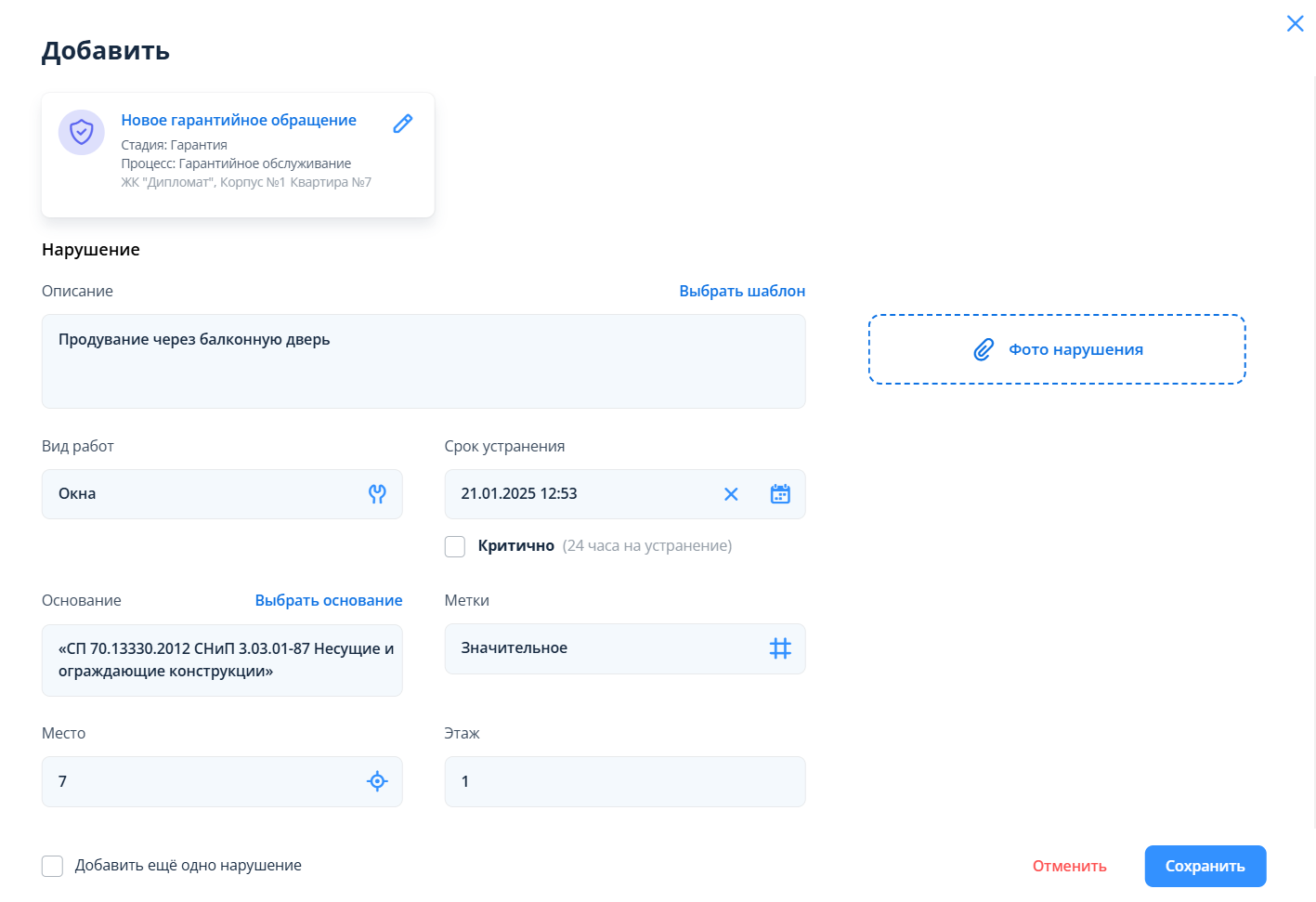
Task: Check Добавить ещё одно нарушение
Action: coord(53,866)
